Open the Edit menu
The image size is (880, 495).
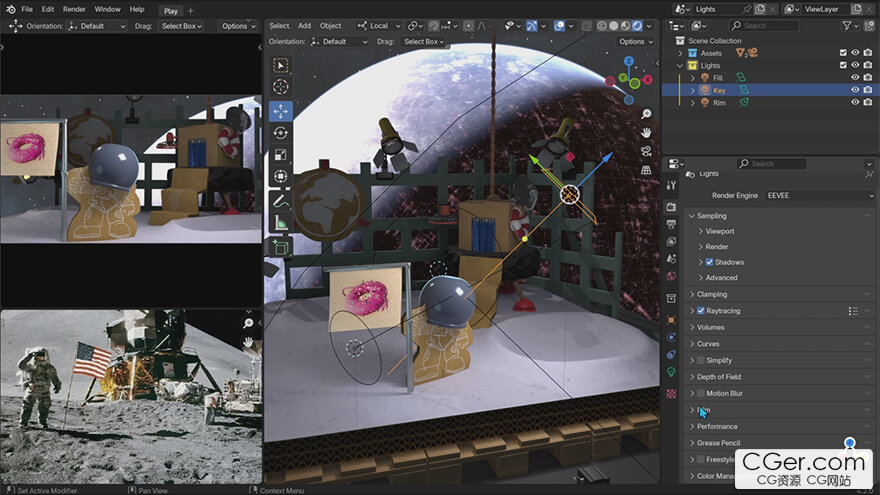click(48, 10)
